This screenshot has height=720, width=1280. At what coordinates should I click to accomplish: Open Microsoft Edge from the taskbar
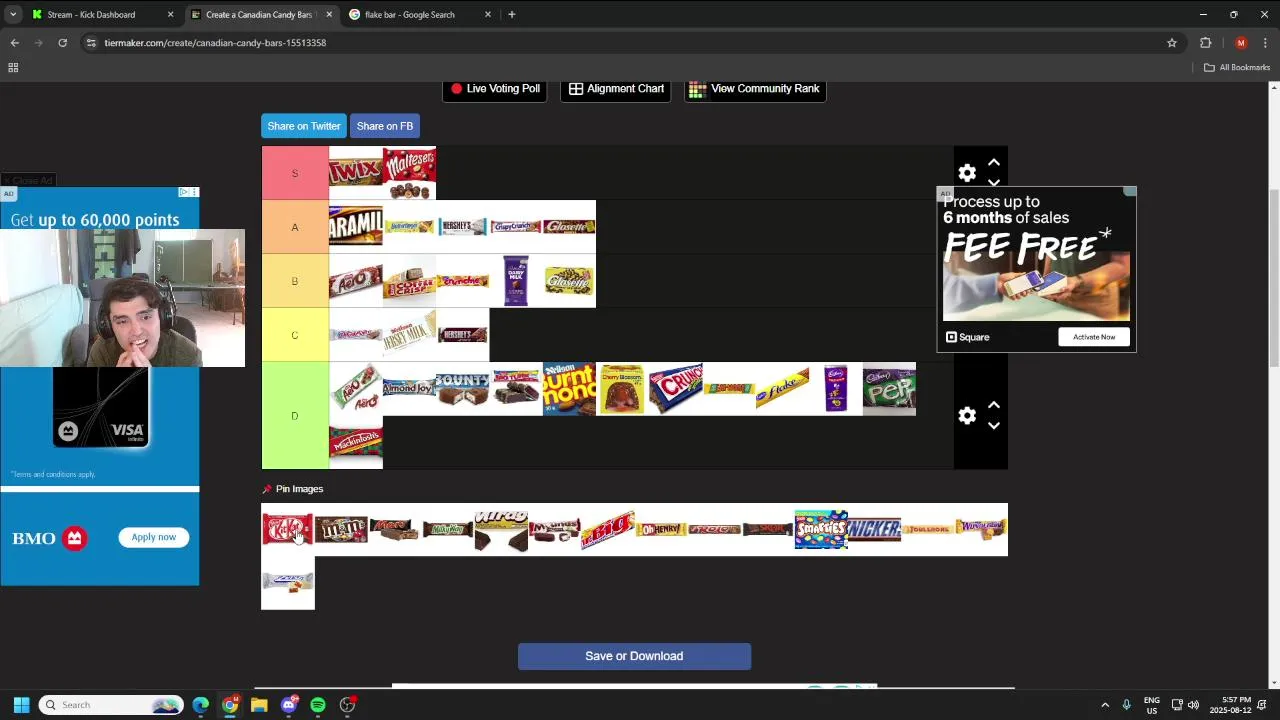coord(201,705)
